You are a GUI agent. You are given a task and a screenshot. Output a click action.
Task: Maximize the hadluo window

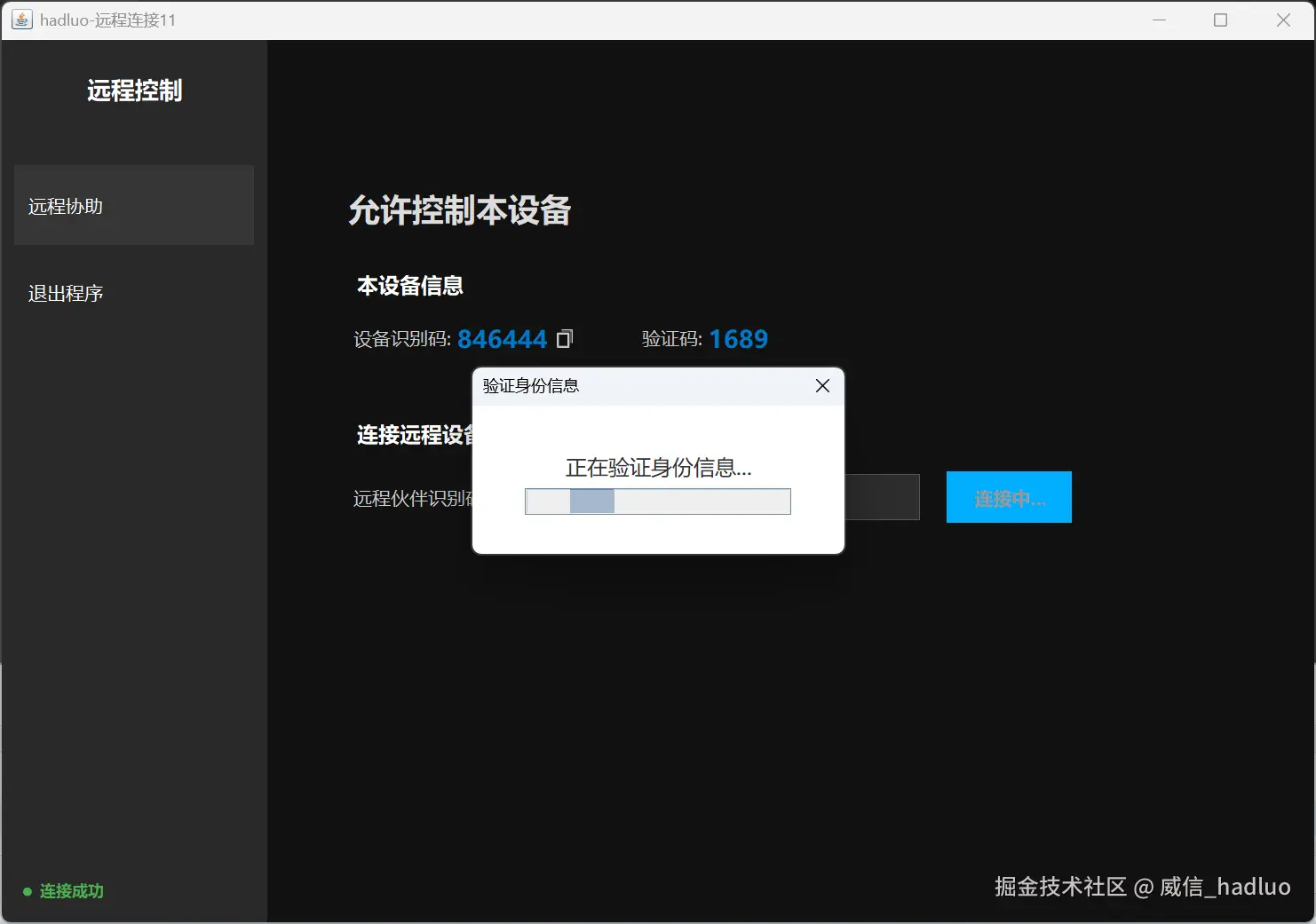1221,20
